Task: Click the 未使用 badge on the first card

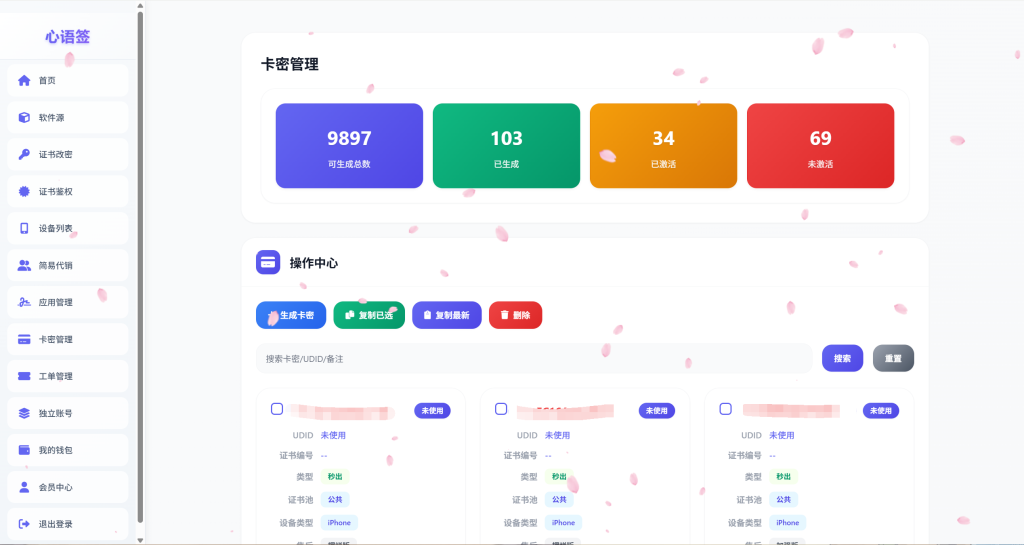Action: click(x=432, y=411)
